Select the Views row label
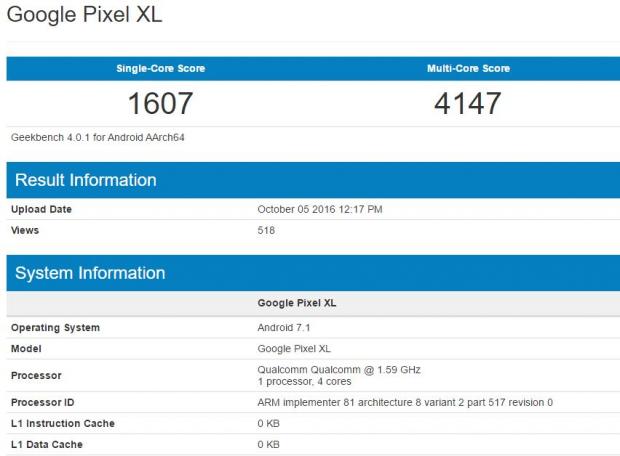 click(25, 230)
